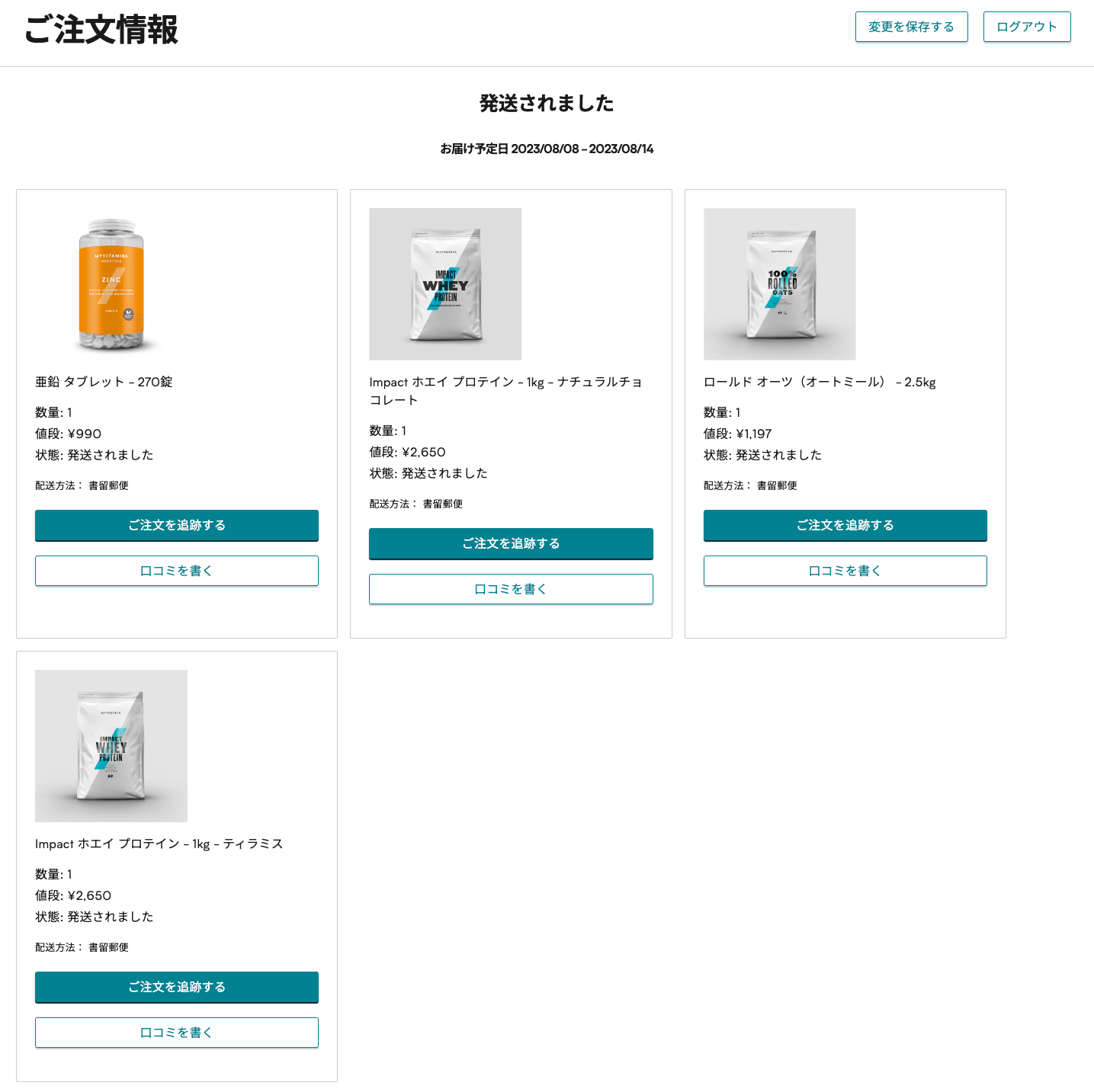Click the ¥1,197 price text
This screenshot has height=1092, width=1094.
(x=754, y=434)
